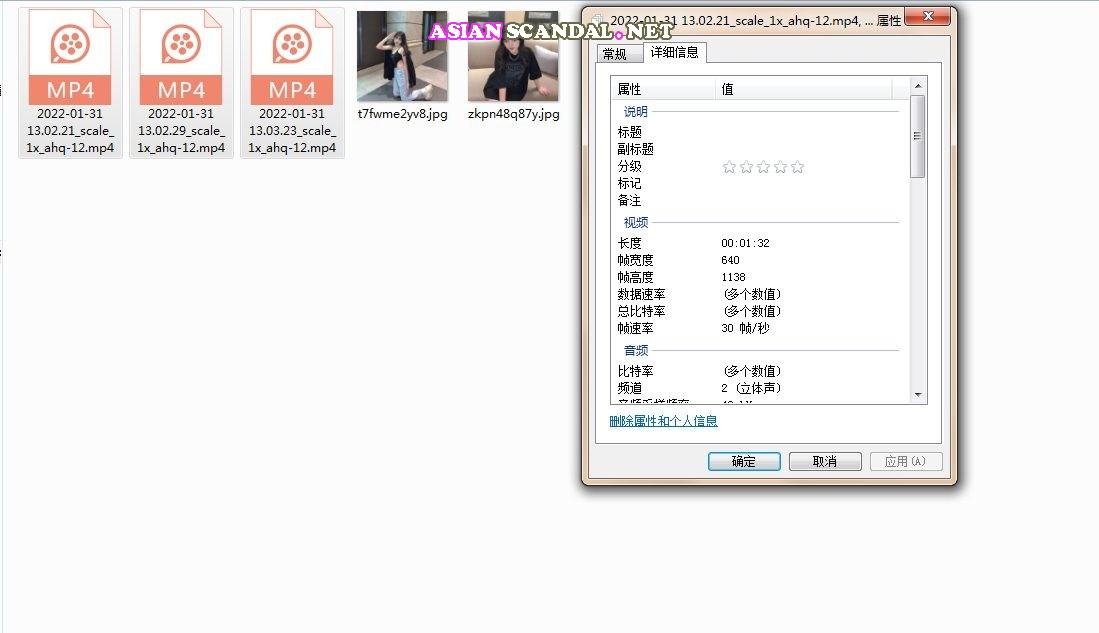The image size is (1099, 633).
Task: Click the 比特率 property row label
Action: [x=635, y=371]
